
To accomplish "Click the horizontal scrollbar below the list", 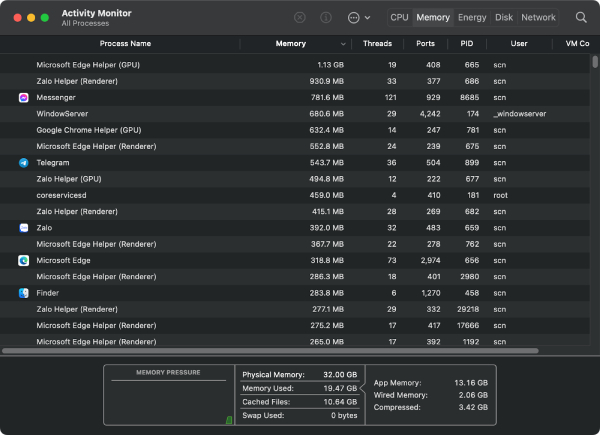I will click(x=270, y=351).
